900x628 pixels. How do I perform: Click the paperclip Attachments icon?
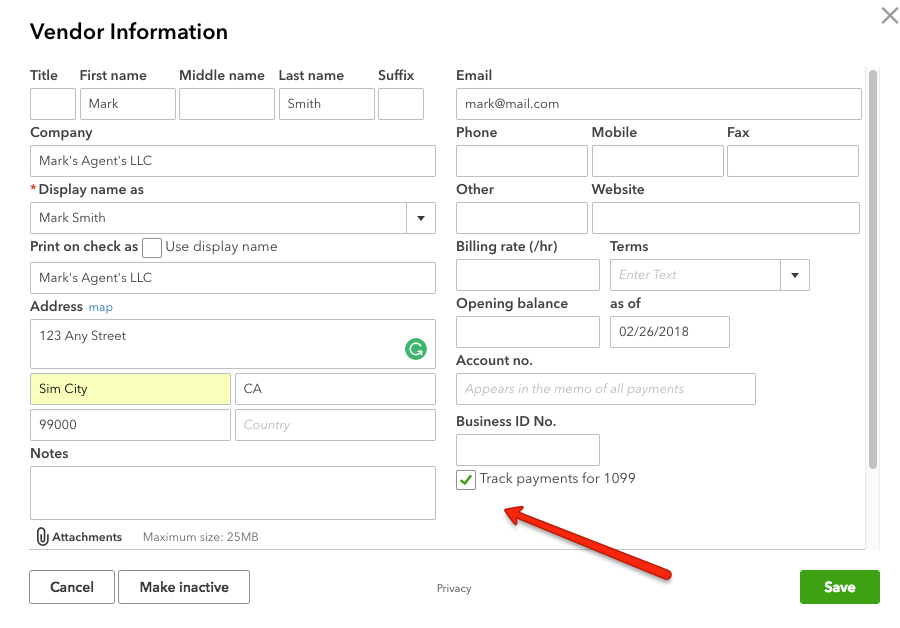42,537
